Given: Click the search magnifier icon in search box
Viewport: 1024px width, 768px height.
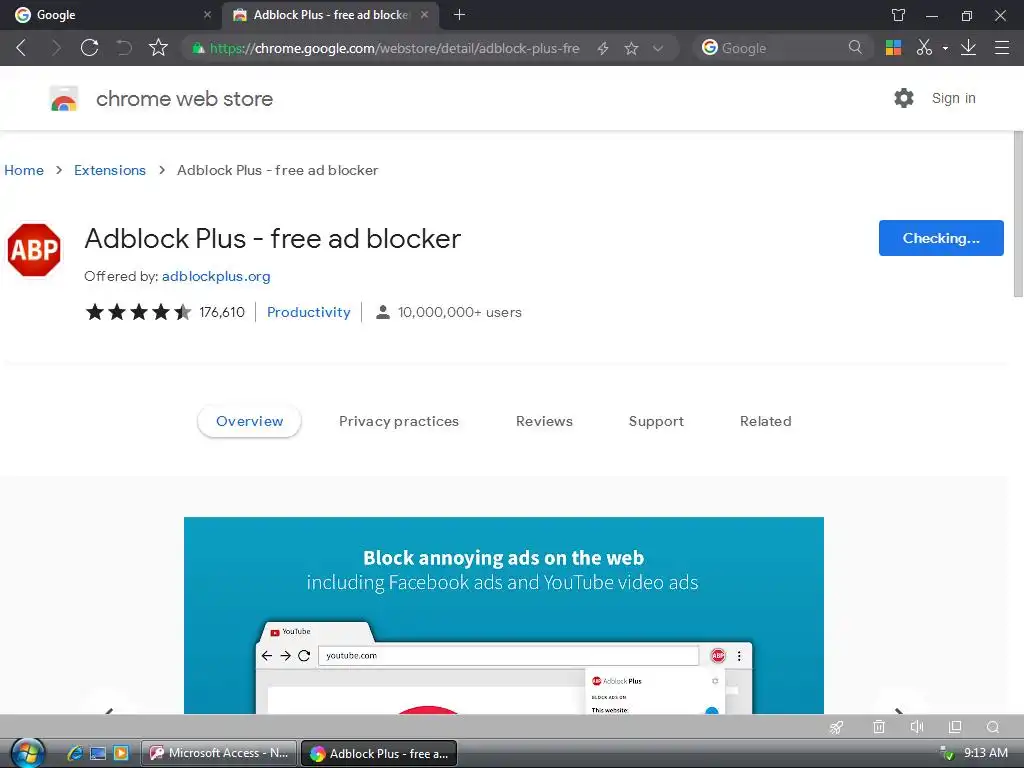Looking at the screenshot, I should coord(855,47).
